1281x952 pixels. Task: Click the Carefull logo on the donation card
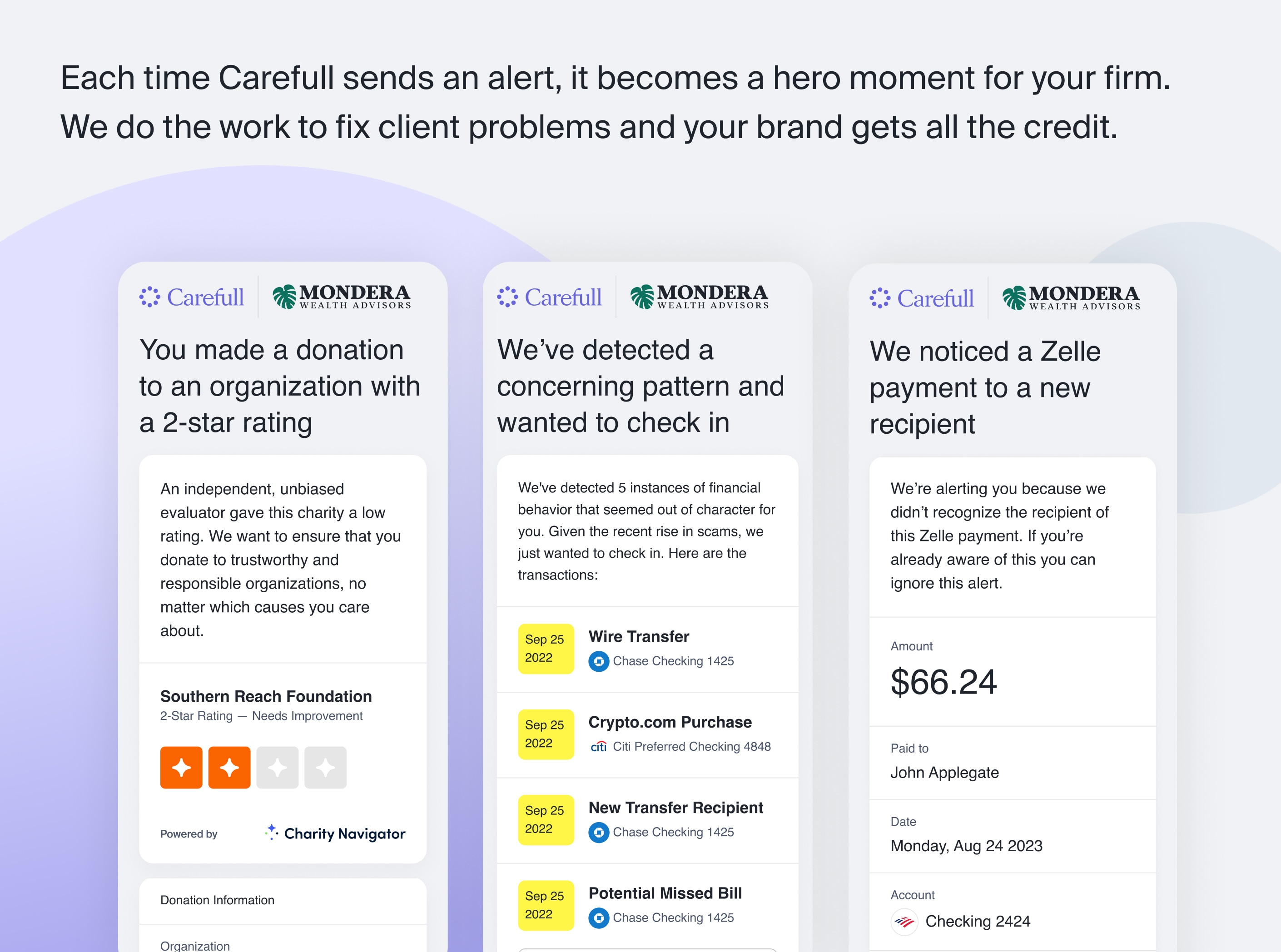pyautogui.click(x=191, y=297)
